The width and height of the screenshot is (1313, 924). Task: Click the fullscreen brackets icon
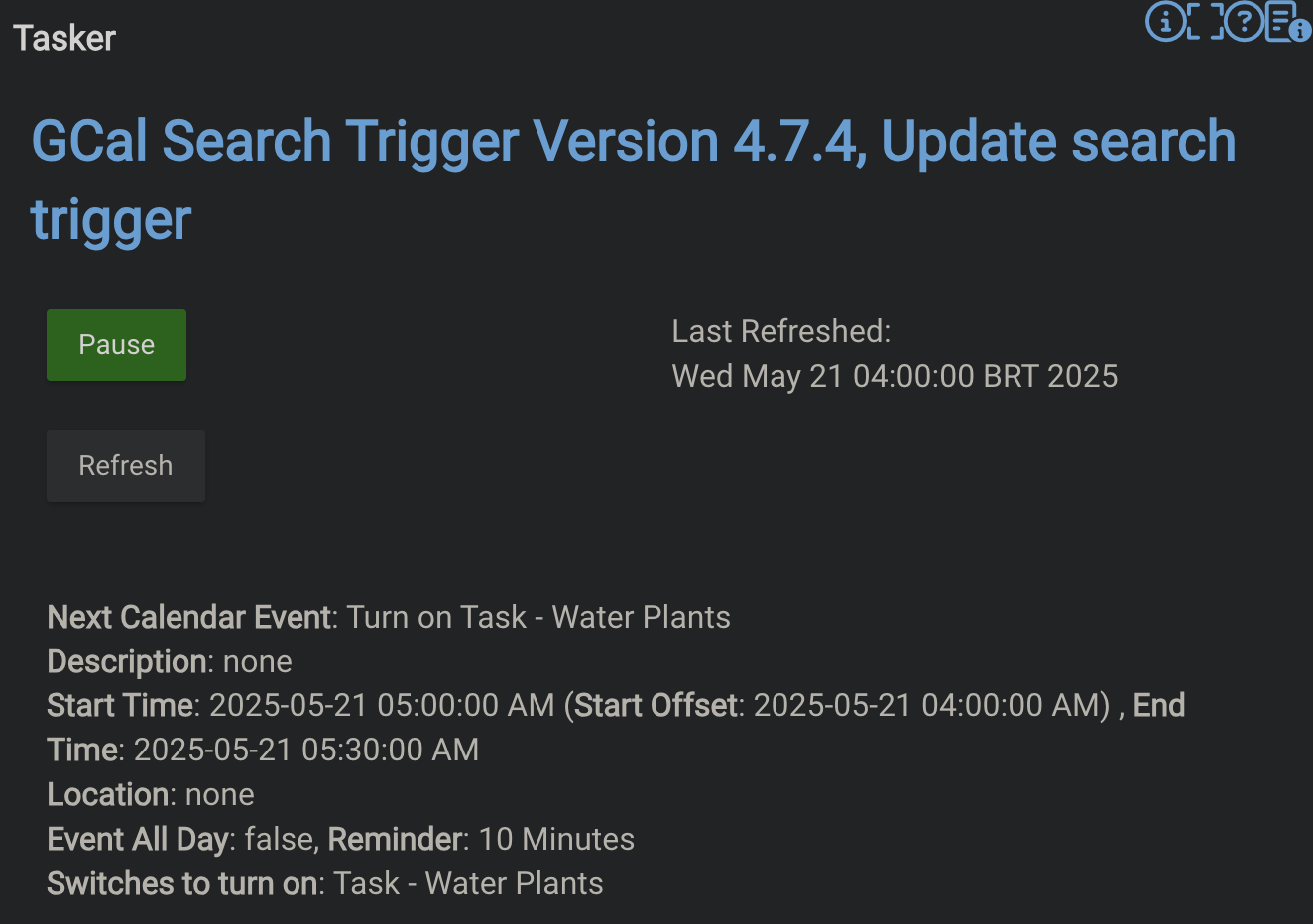pos(1205,21)
